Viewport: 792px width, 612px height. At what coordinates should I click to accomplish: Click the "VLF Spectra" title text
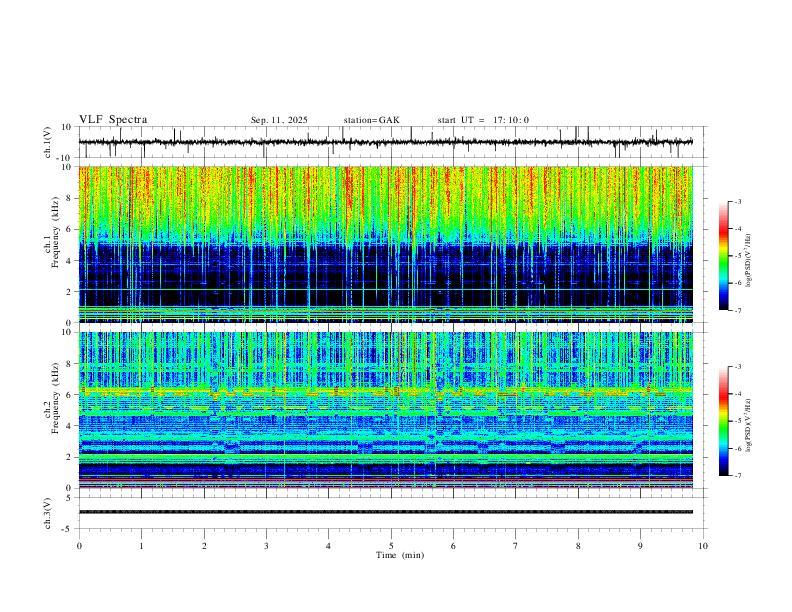(x=113, y=120)
